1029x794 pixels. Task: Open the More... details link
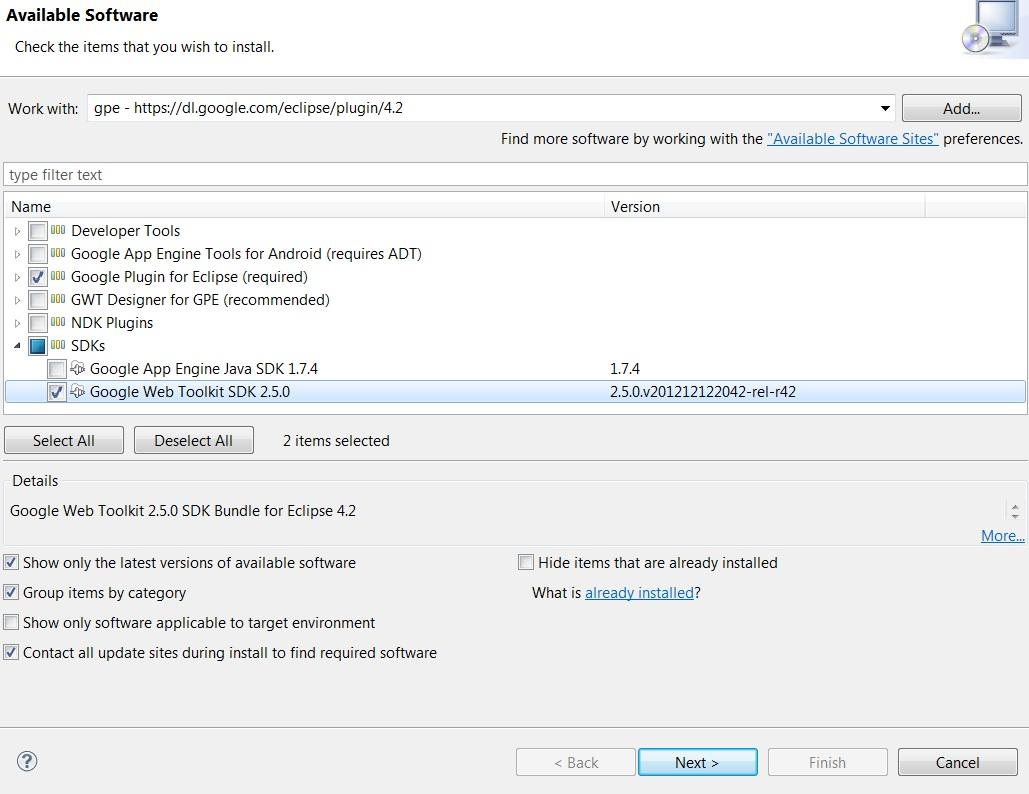click(1002, 535)
